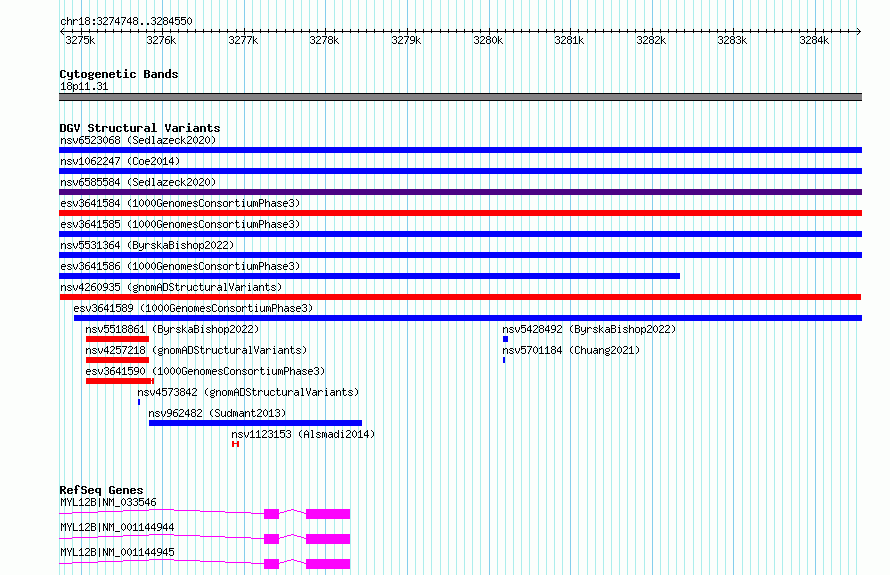
Task: Open nsv5531364 (ByrskaBishop2022) label
Action: pos(147,245)
